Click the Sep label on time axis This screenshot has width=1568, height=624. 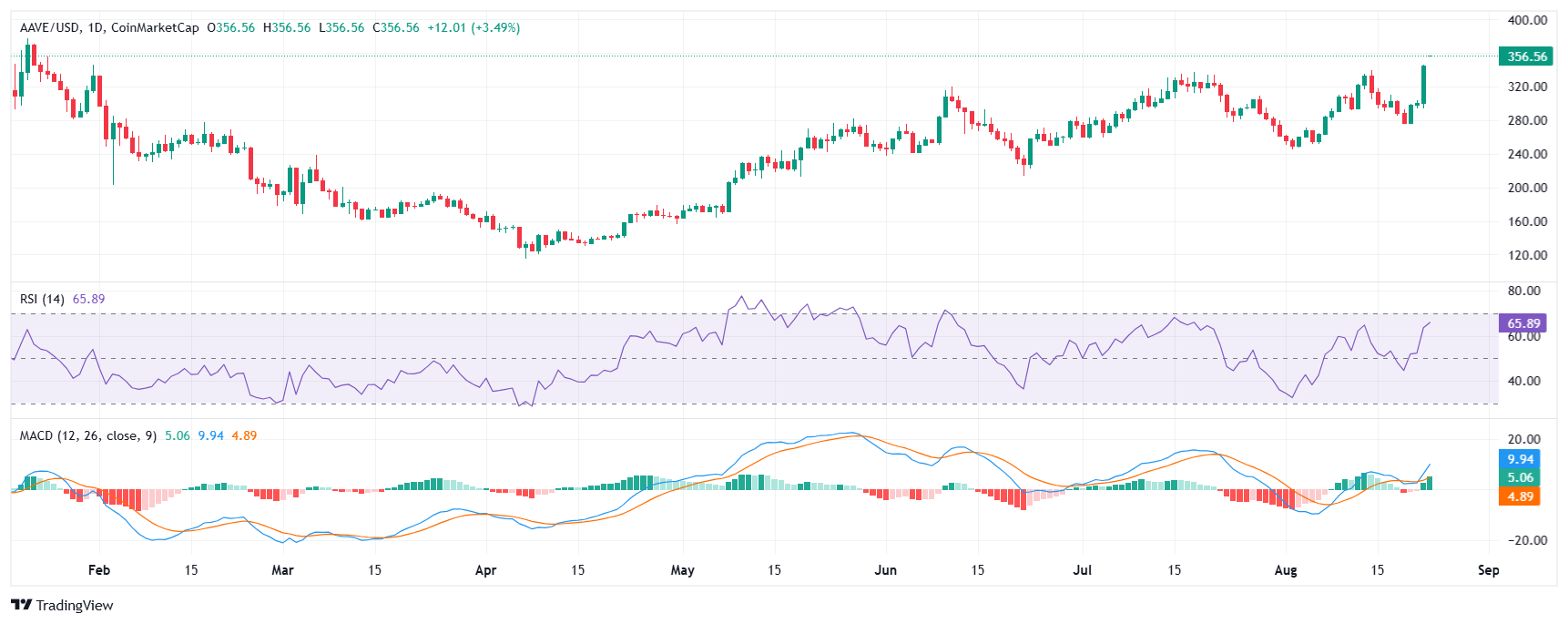click(1488, 570)
